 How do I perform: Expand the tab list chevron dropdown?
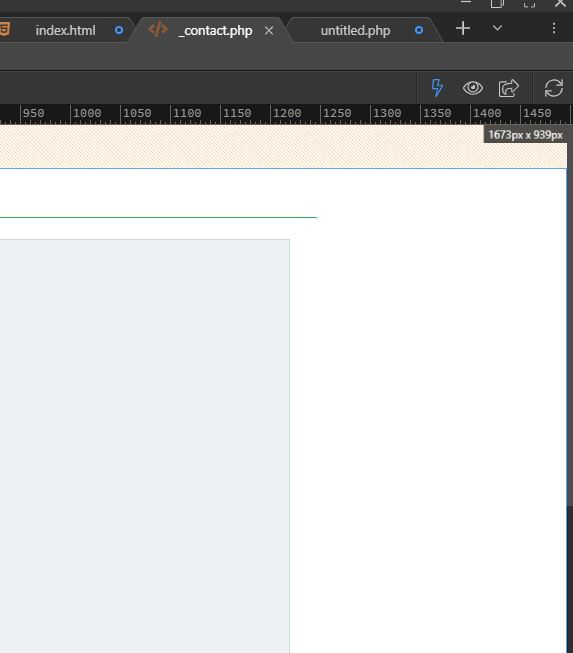pos(497,28)
